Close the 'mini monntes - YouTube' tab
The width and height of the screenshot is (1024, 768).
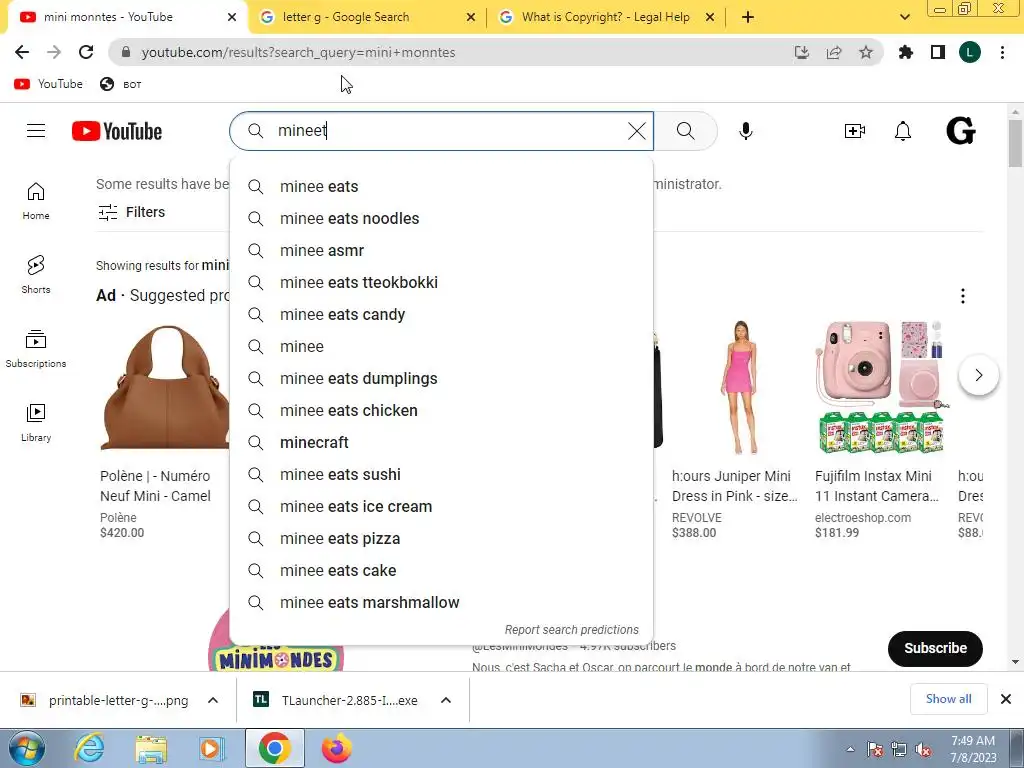point(232,18)
